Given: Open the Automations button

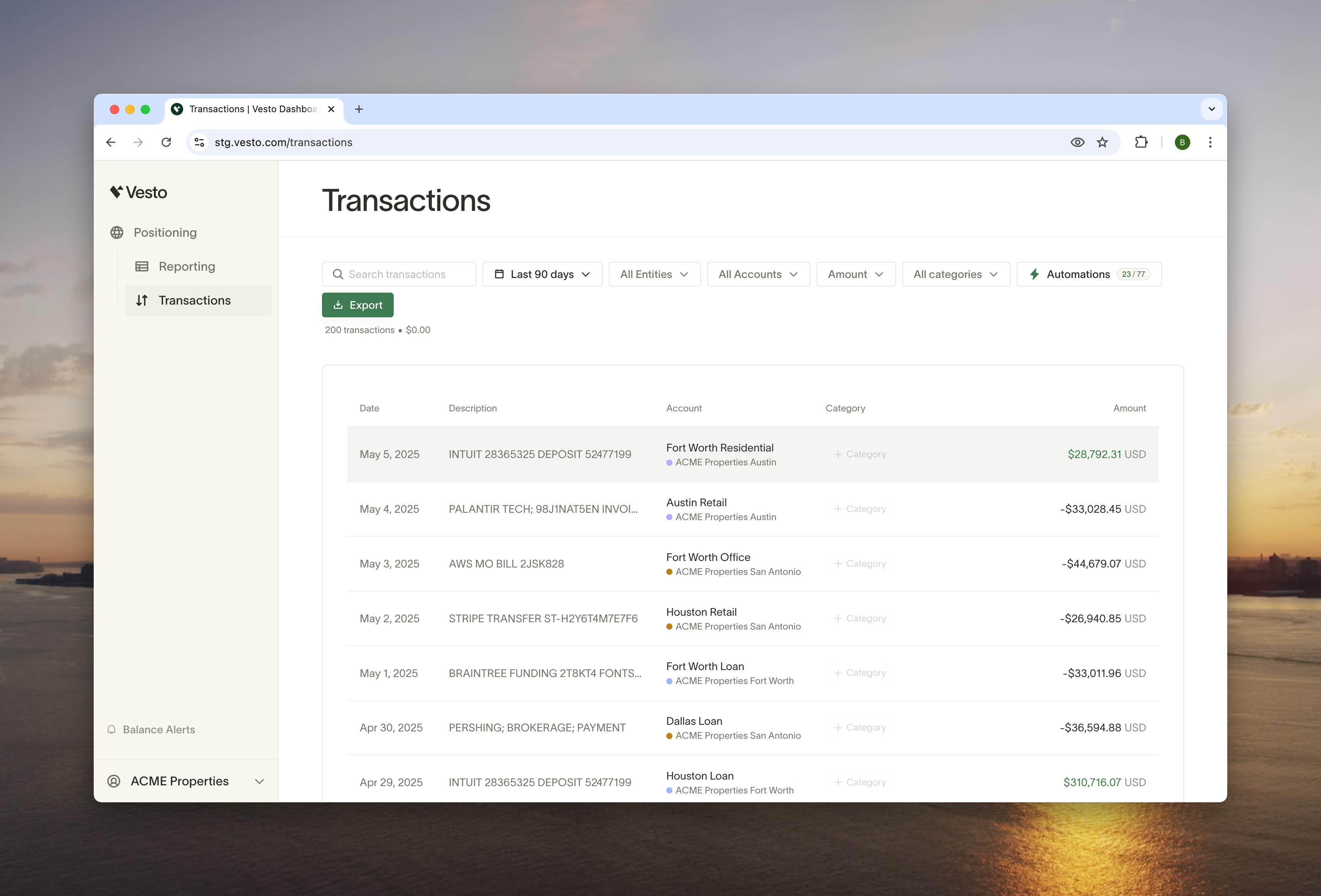Looking at the screenshot, I should coord(1088,274).
